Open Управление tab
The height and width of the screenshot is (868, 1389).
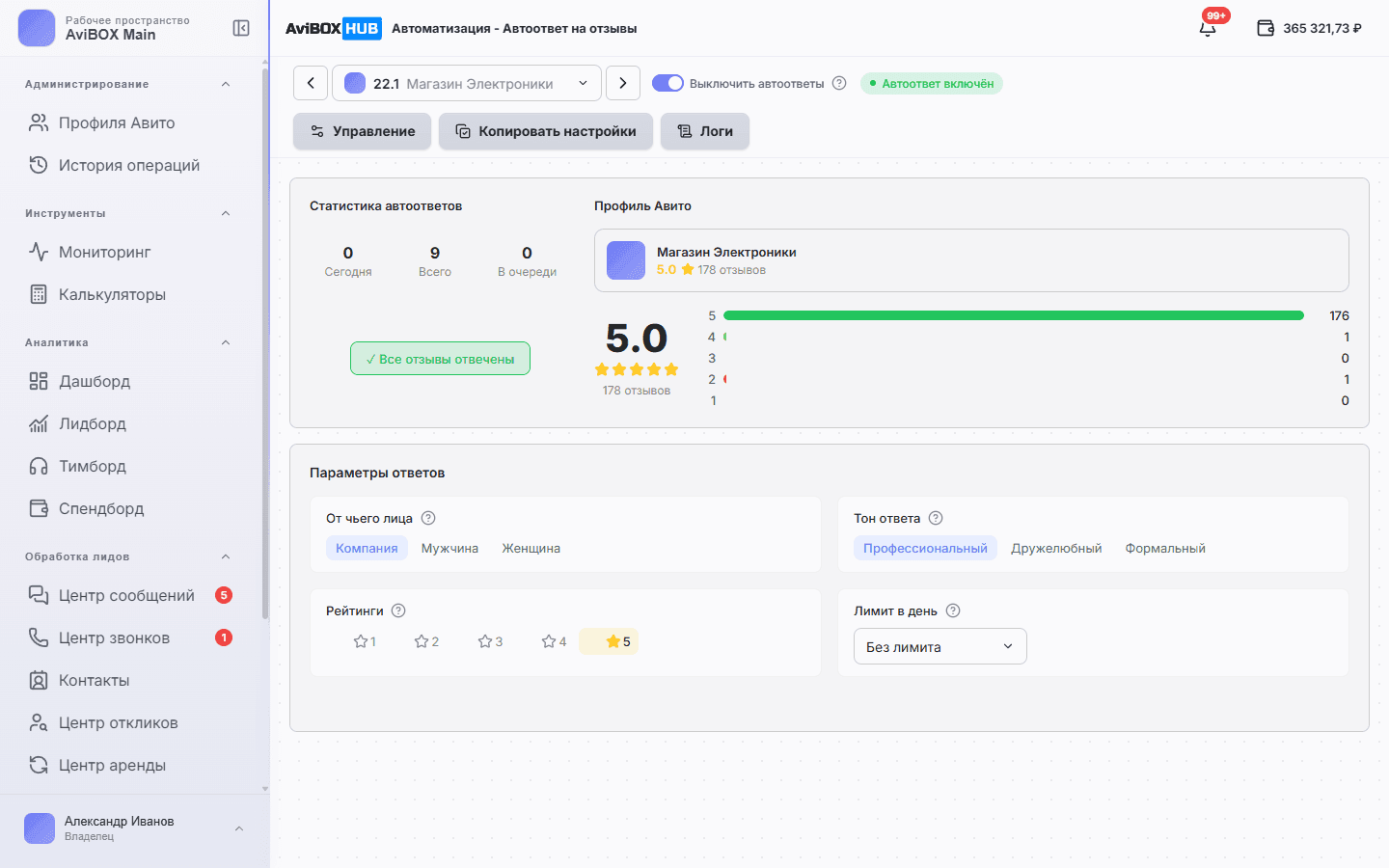tap(362, 131)
